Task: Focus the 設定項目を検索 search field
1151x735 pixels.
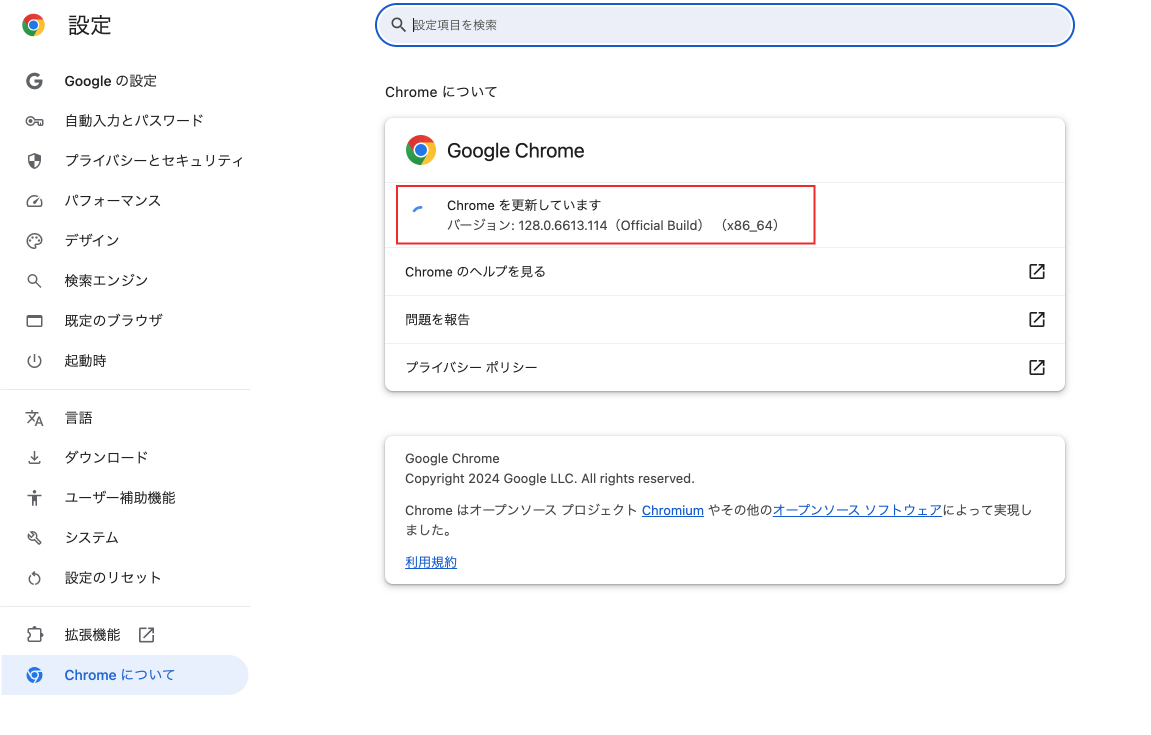Action: tap(725, 25)
